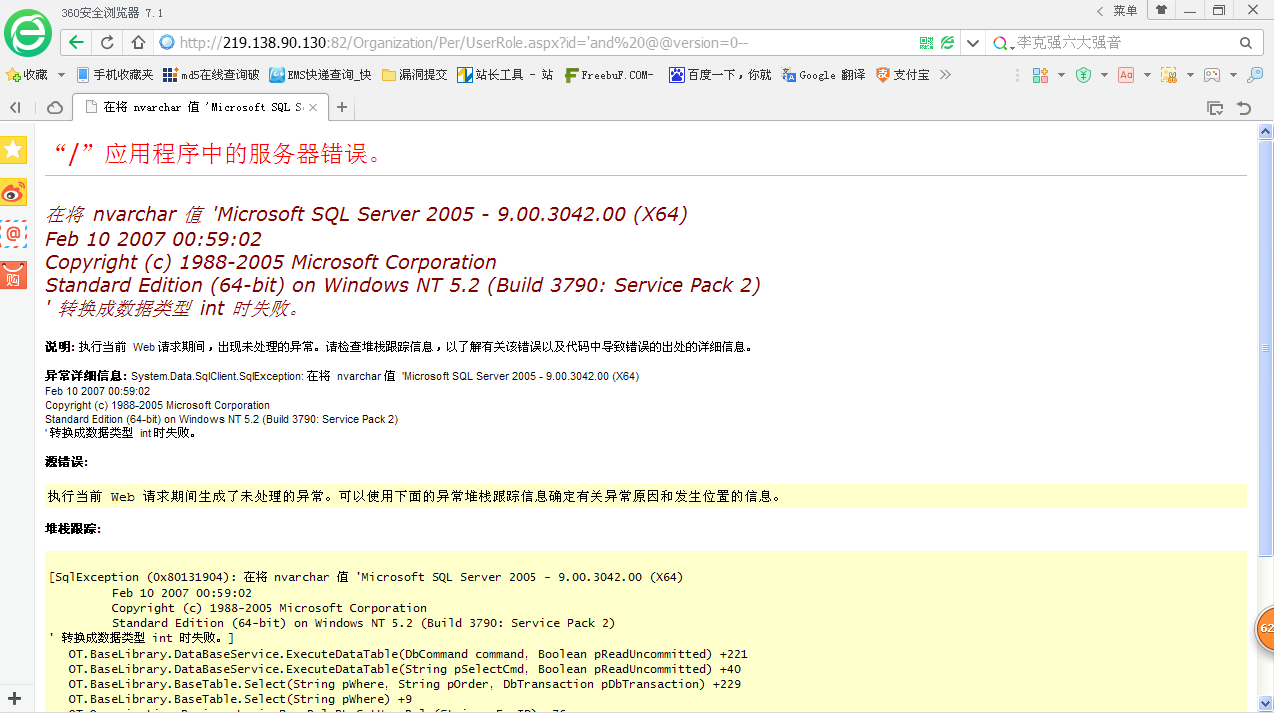Click the scrollbar up arrow
1274x713 pixels.
coord(1266,132)
